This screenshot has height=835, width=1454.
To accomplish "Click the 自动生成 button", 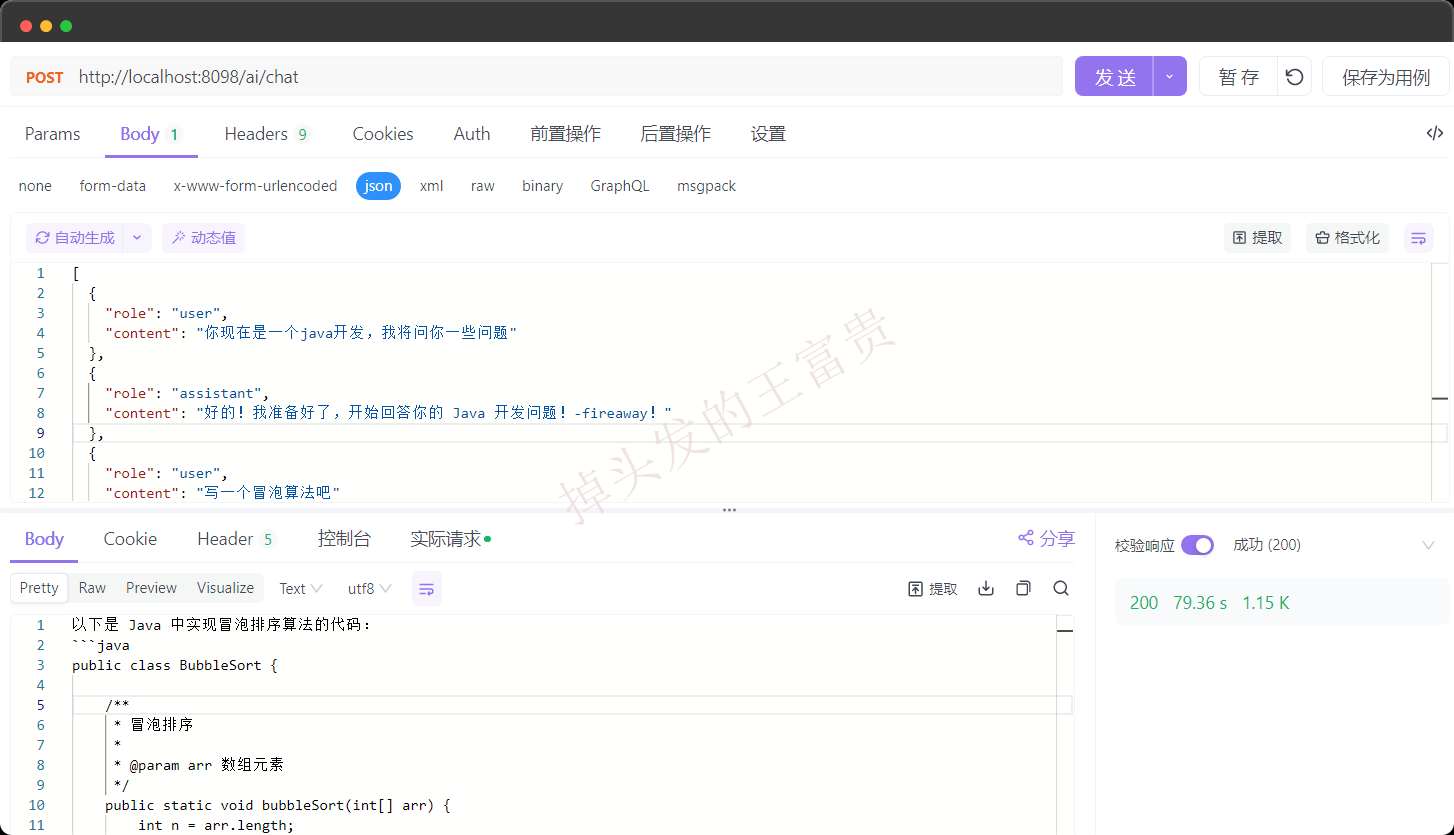I will pos(75,238).
